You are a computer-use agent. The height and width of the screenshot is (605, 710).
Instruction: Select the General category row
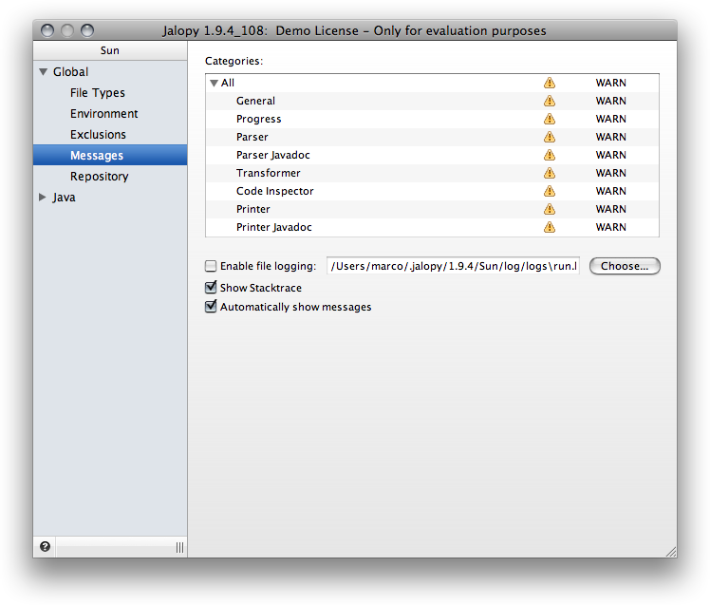coord(432,101)
